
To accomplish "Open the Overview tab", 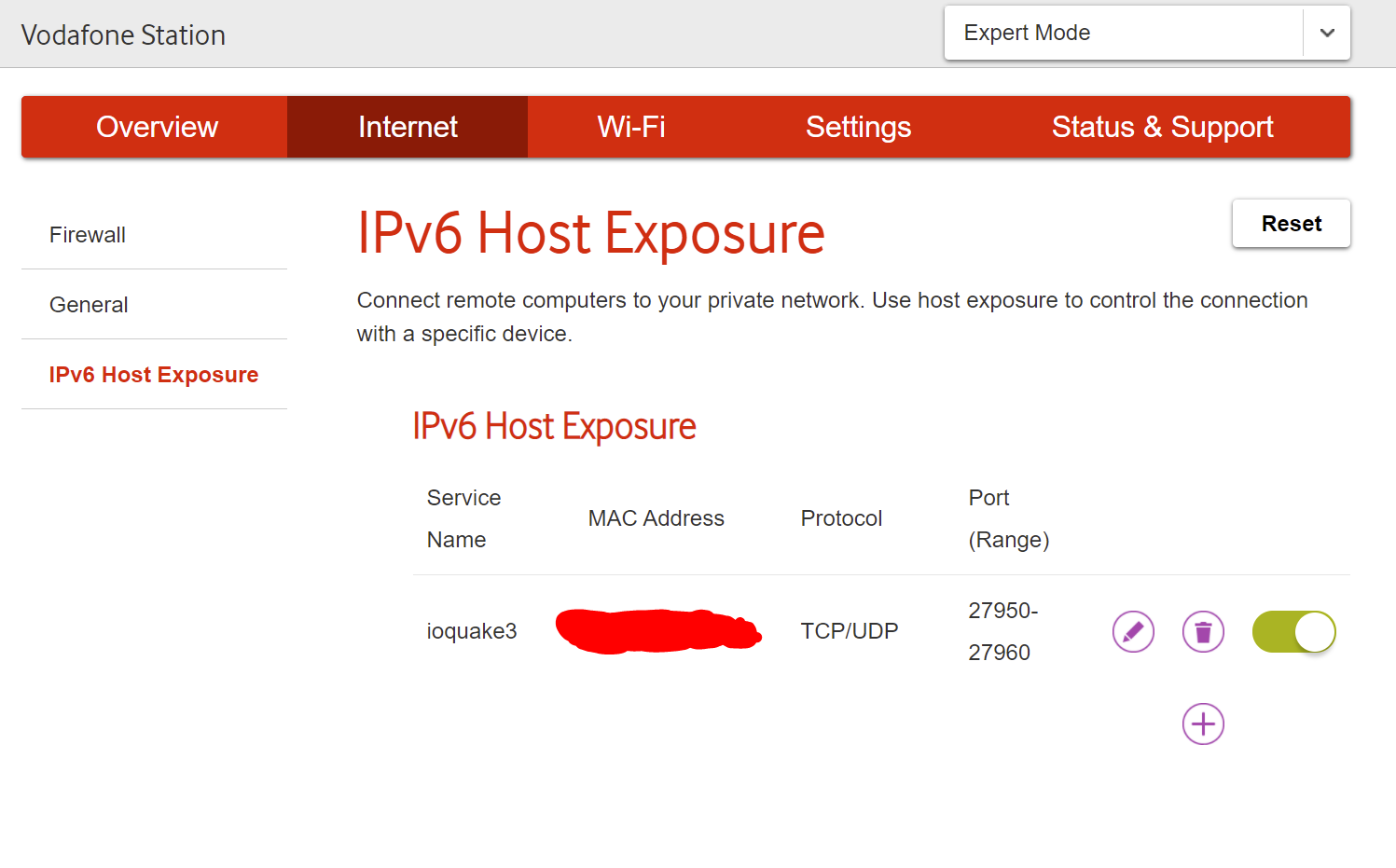I will point(157,127).
